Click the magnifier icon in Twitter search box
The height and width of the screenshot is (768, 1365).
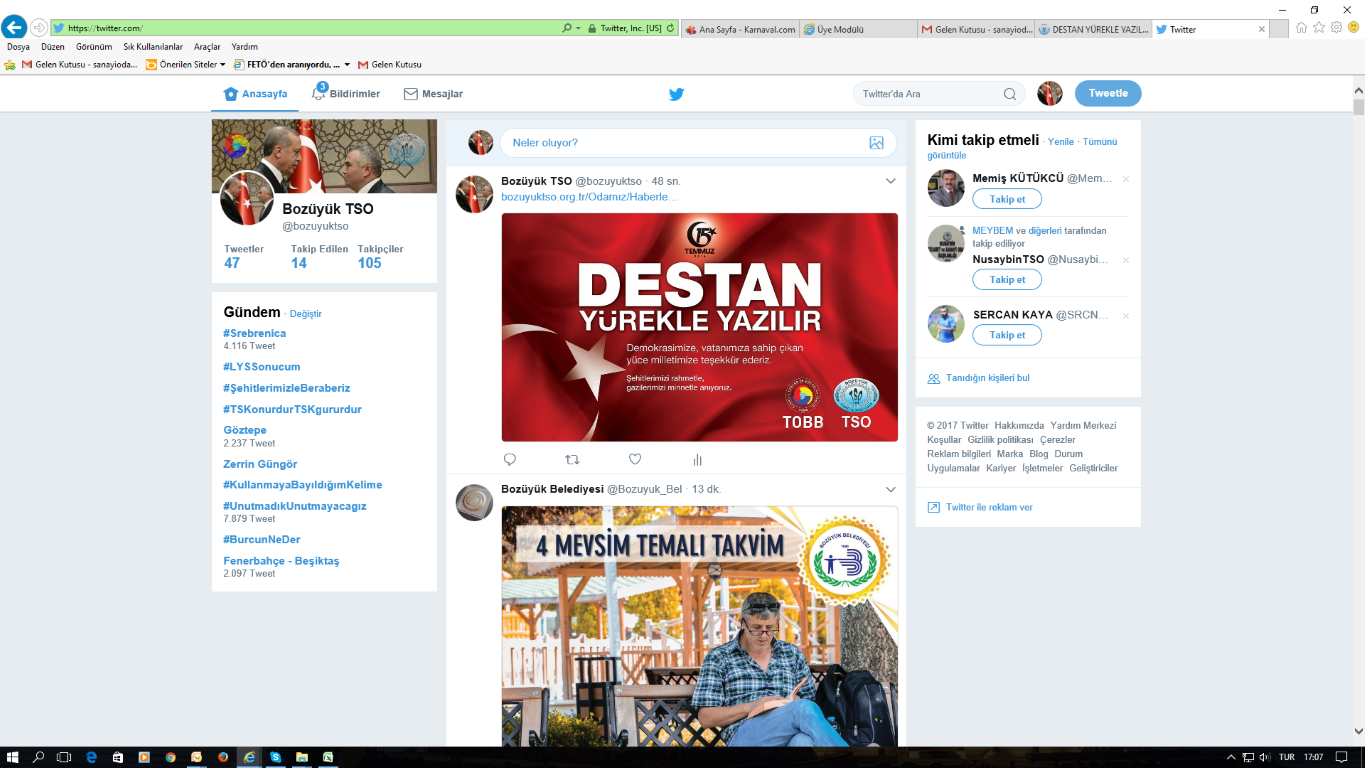[x=1010, y=94]
